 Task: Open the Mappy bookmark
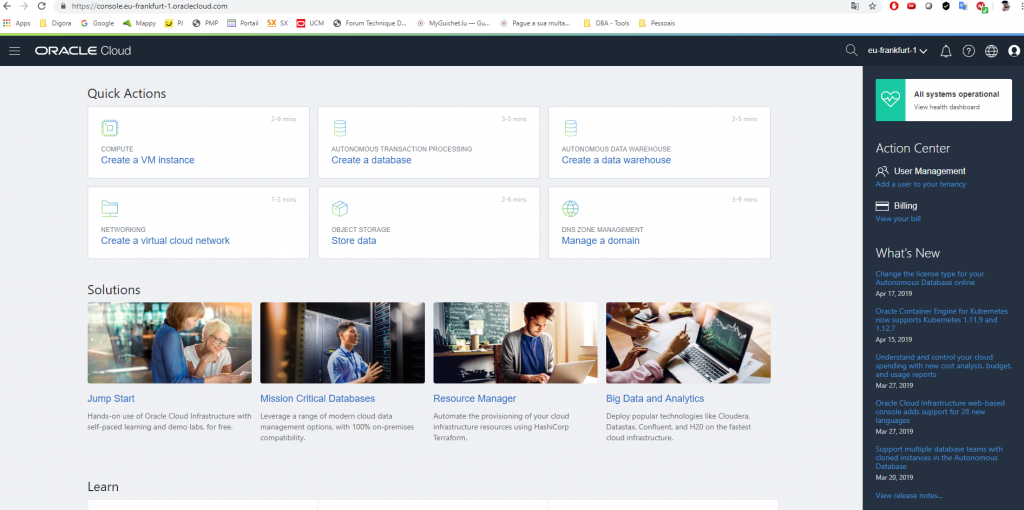coord(140,23)
